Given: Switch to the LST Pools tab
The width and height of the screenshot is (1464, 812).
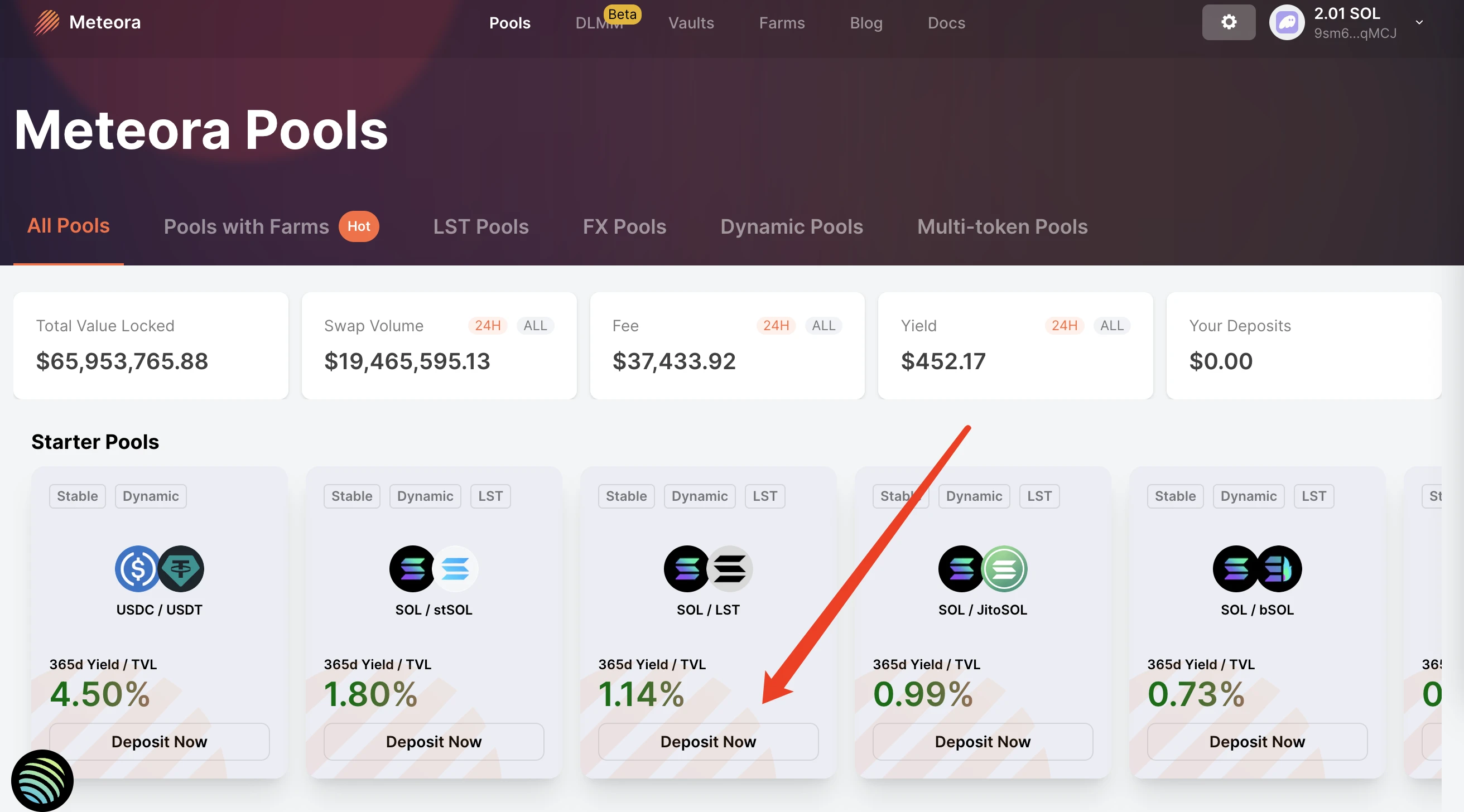Looking at the screenshot, I should coord(481,227).
